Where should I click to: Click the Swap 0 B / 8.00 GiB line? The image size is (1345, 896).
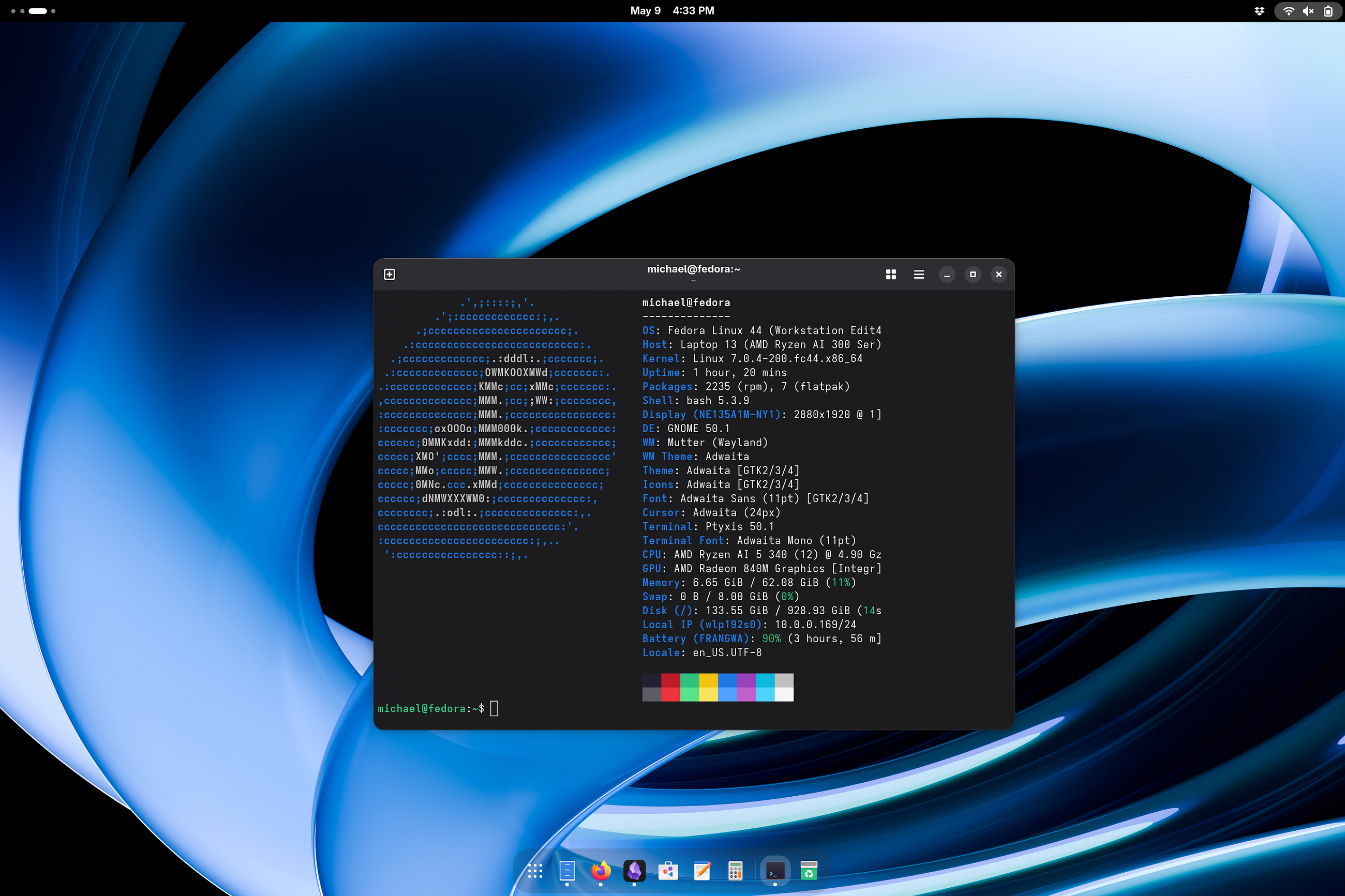point(721,597)
